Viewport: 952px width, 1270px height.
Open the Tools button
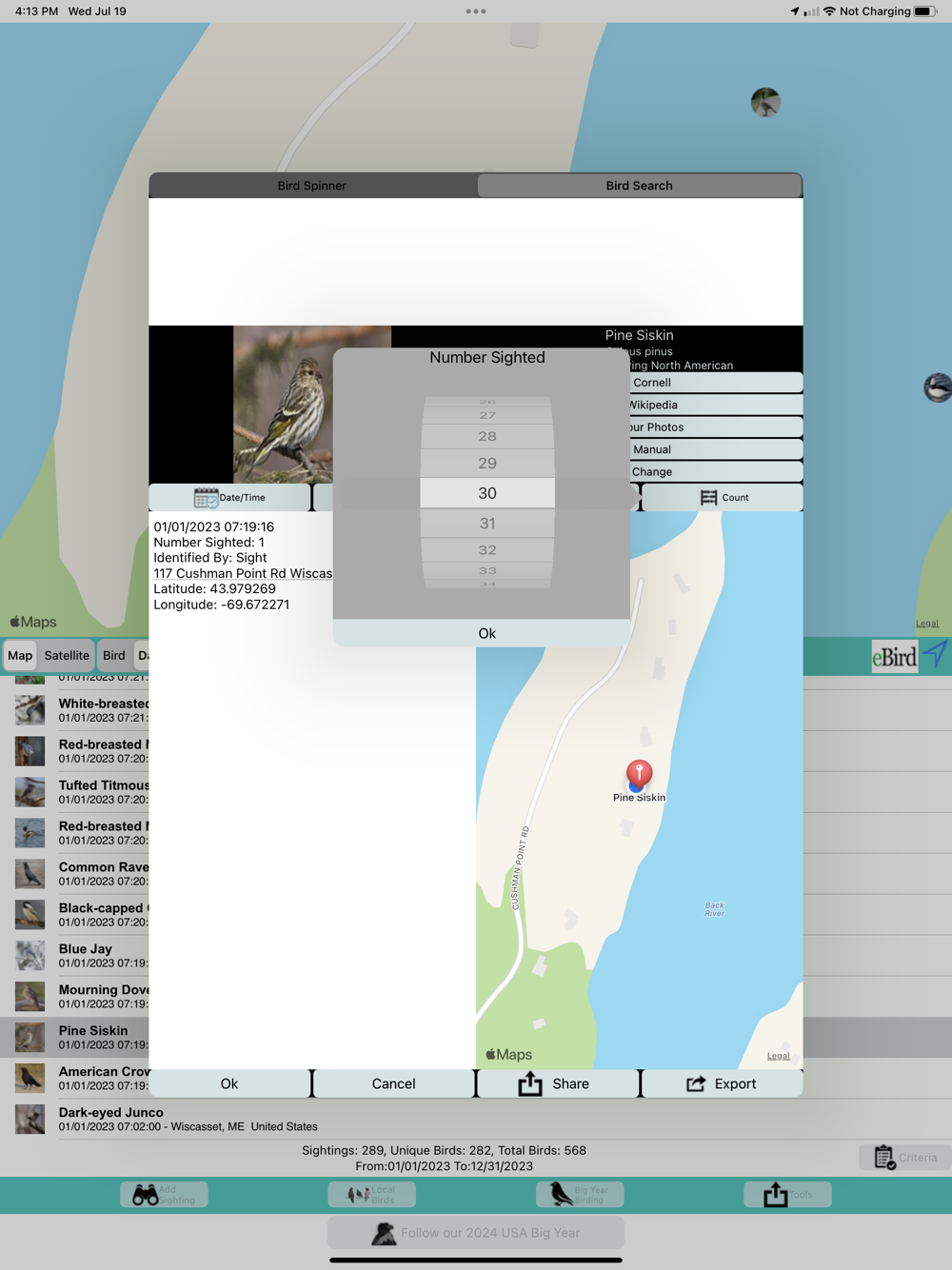(787, 1195)
